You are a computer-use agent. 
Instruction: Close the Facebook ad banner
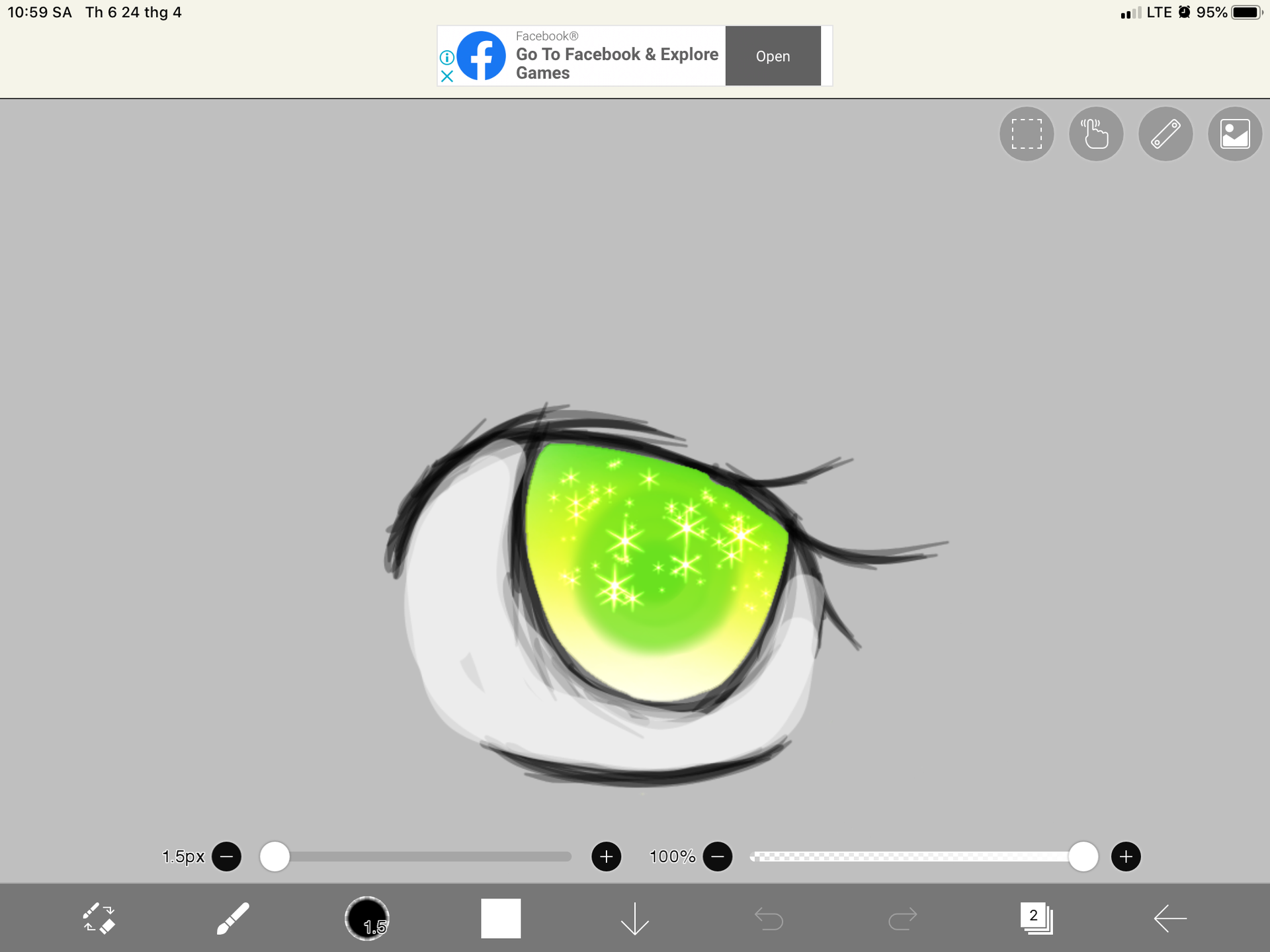click(x=447, y=77)
